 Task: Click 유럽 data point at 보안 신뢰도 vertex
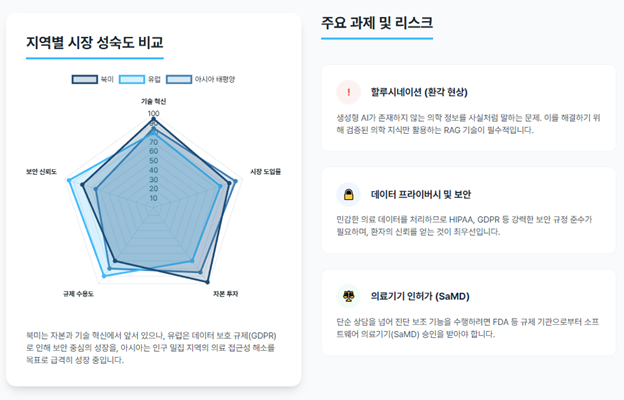tap(69, 180)
